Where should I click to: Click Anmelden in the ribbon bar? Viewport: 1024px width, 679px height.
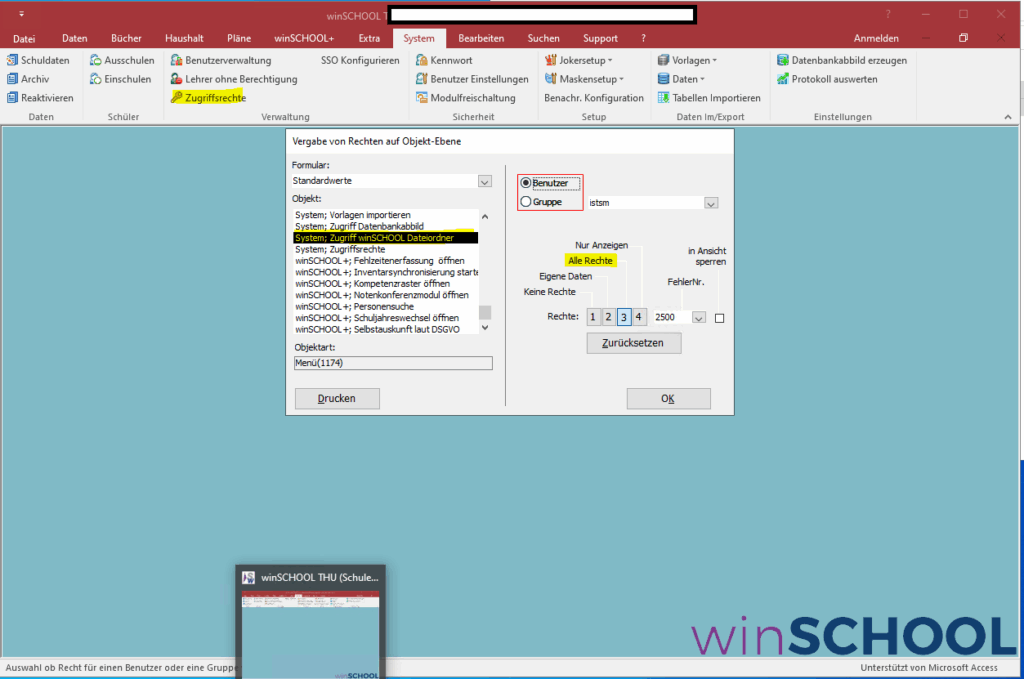876,39
